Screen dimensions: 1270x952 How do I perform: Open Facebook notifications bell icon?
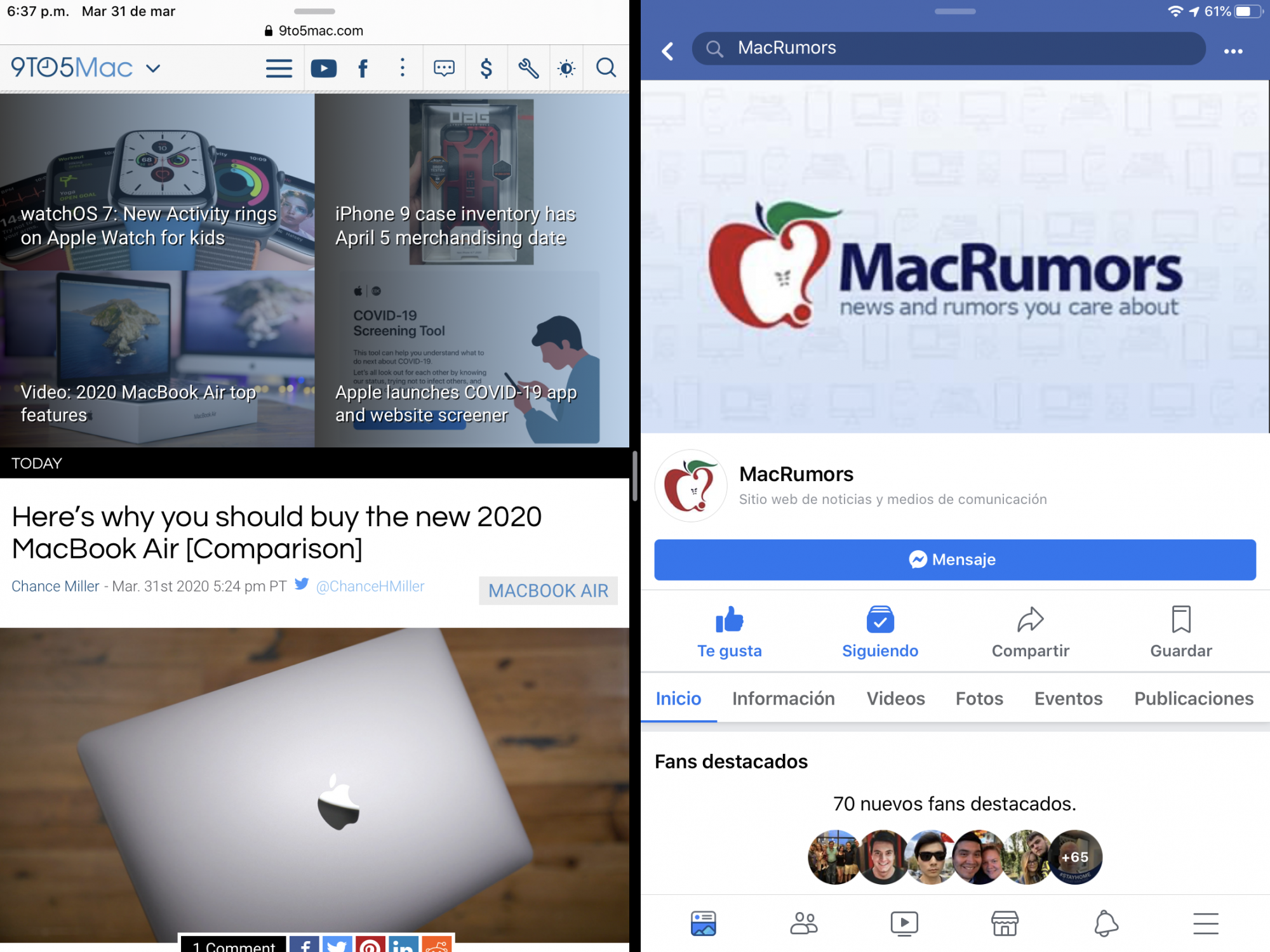(1106, 923)
